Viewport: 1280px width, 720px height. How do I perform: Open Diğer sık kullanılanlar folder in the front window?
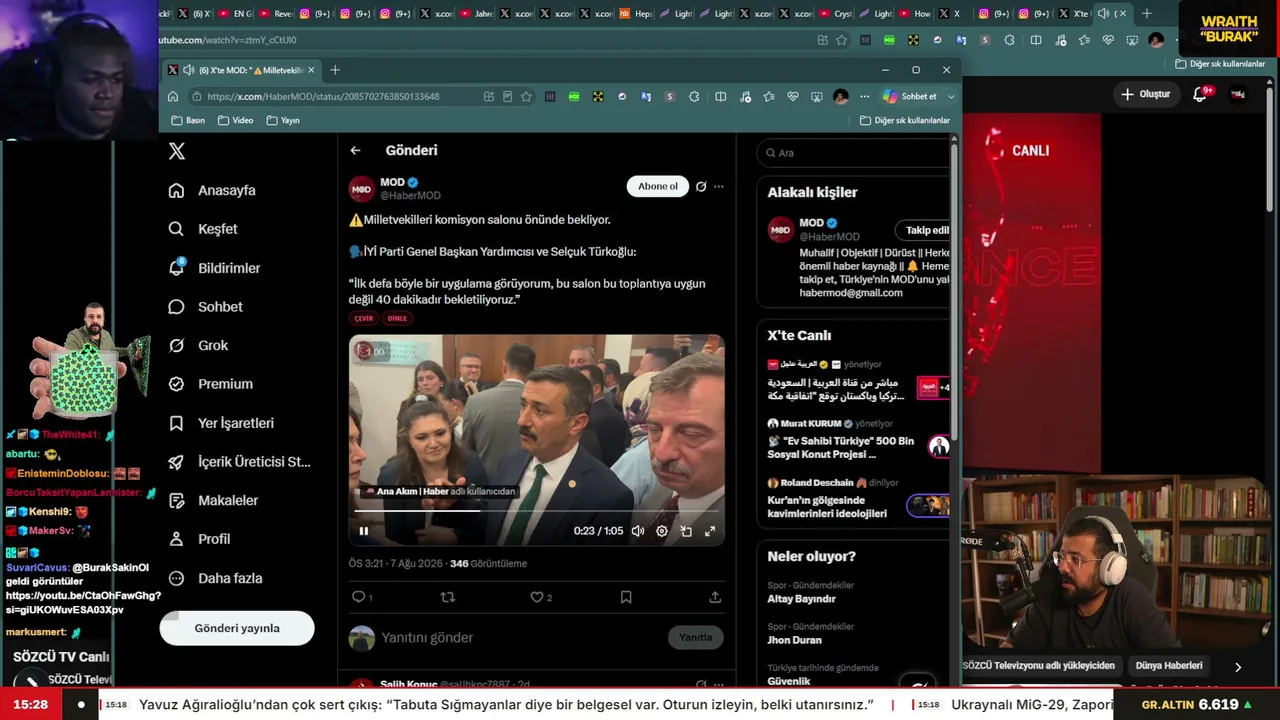click(905, 120)
